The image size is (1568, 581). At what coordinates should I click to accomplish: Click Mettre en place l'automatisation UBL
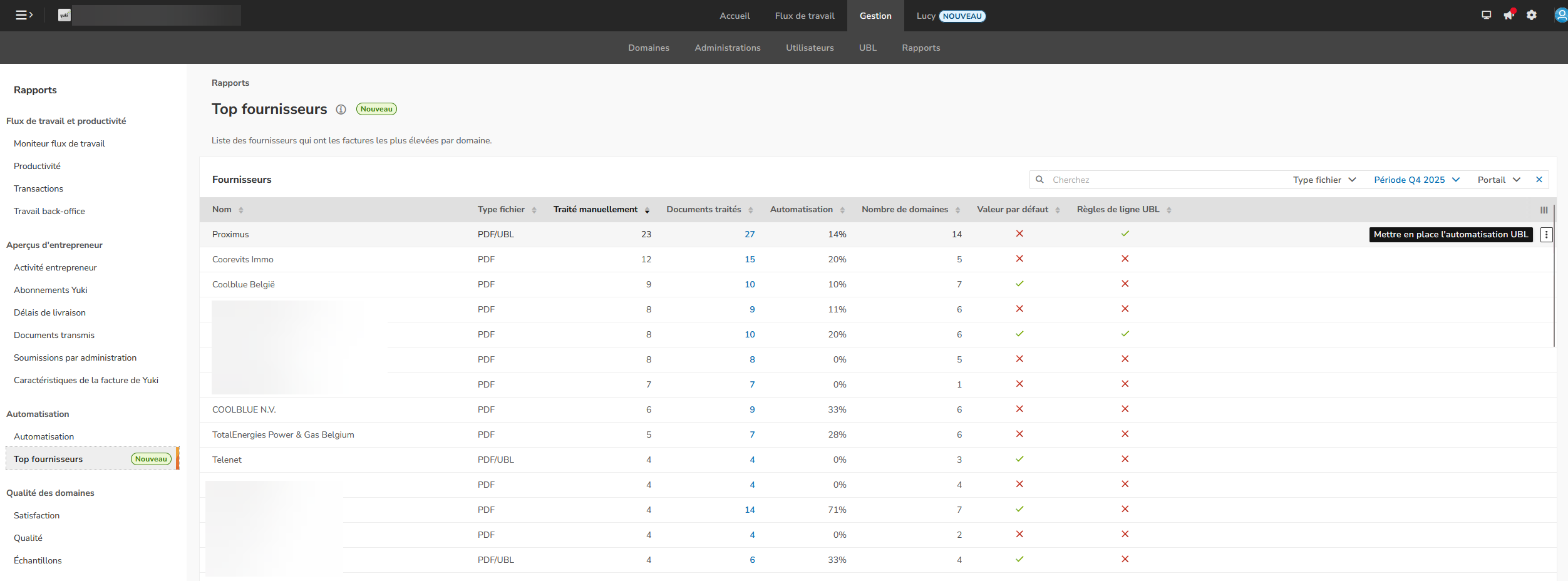pos(1451,235)
